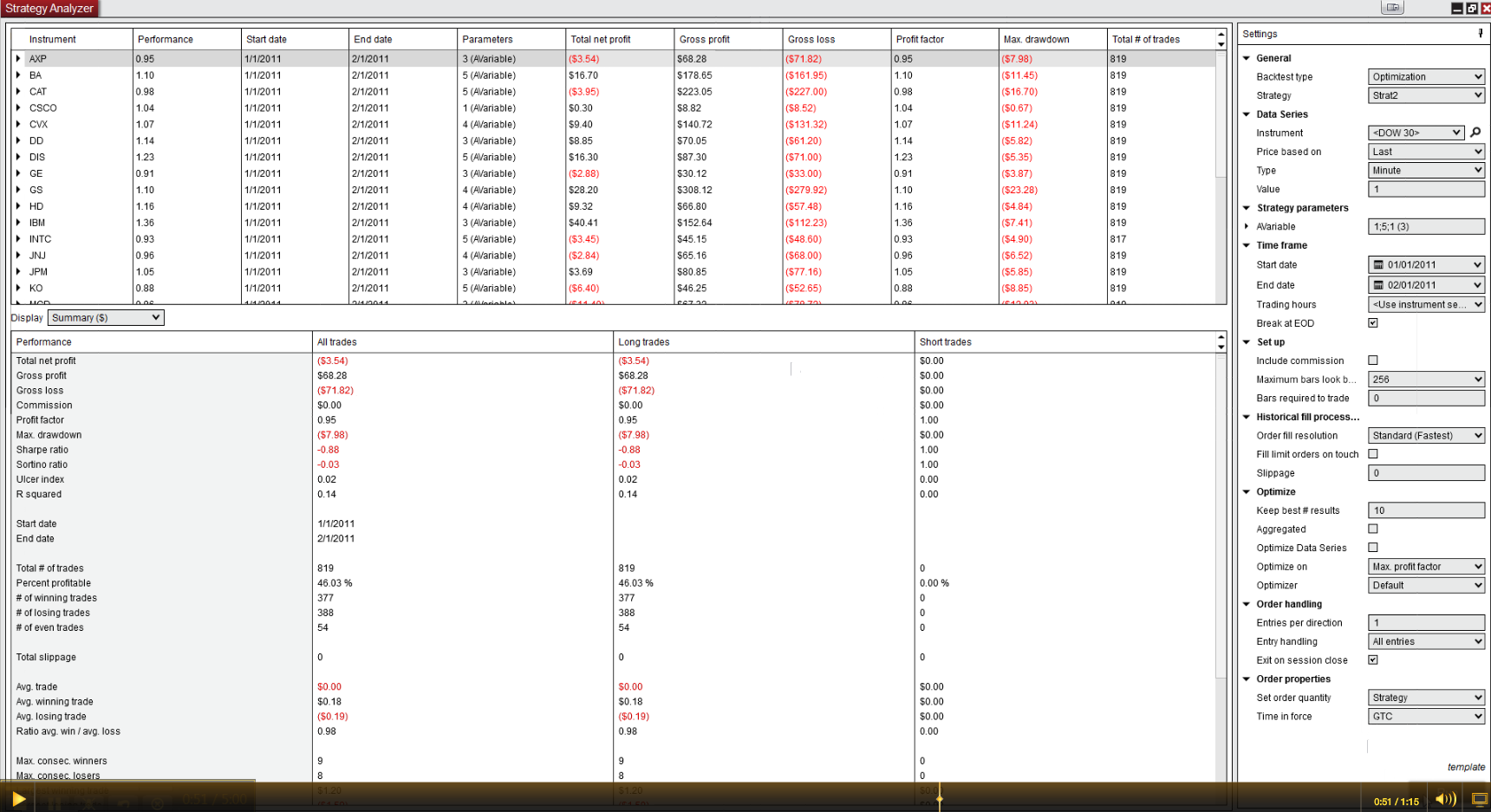Click the Bars required to trade field

(1426, 399)
